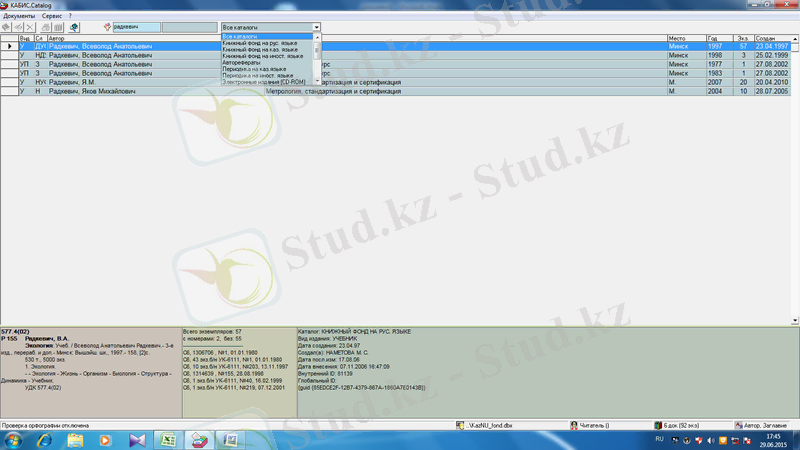This screenshot has width=800, height=450.
Task: Switch to Word from the taskbar
Action: pyautogui.click(x=230, y=440)
